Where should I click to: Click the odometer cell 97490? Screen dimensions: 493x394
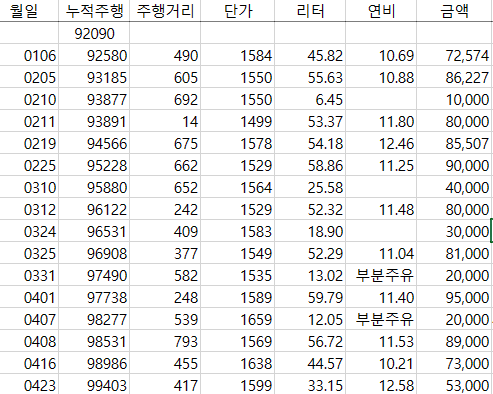coord(94,275)
